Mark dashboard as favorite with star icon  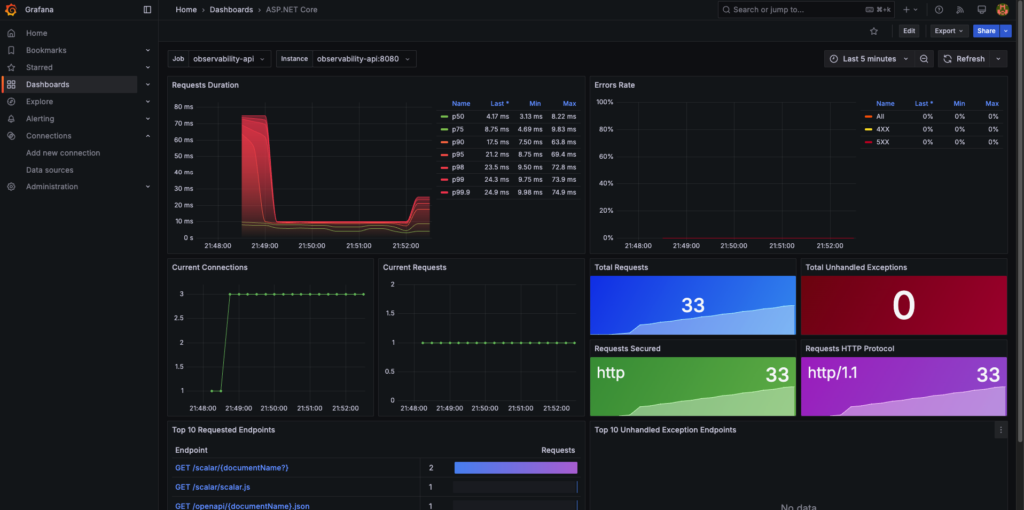[x=874, y=31]
